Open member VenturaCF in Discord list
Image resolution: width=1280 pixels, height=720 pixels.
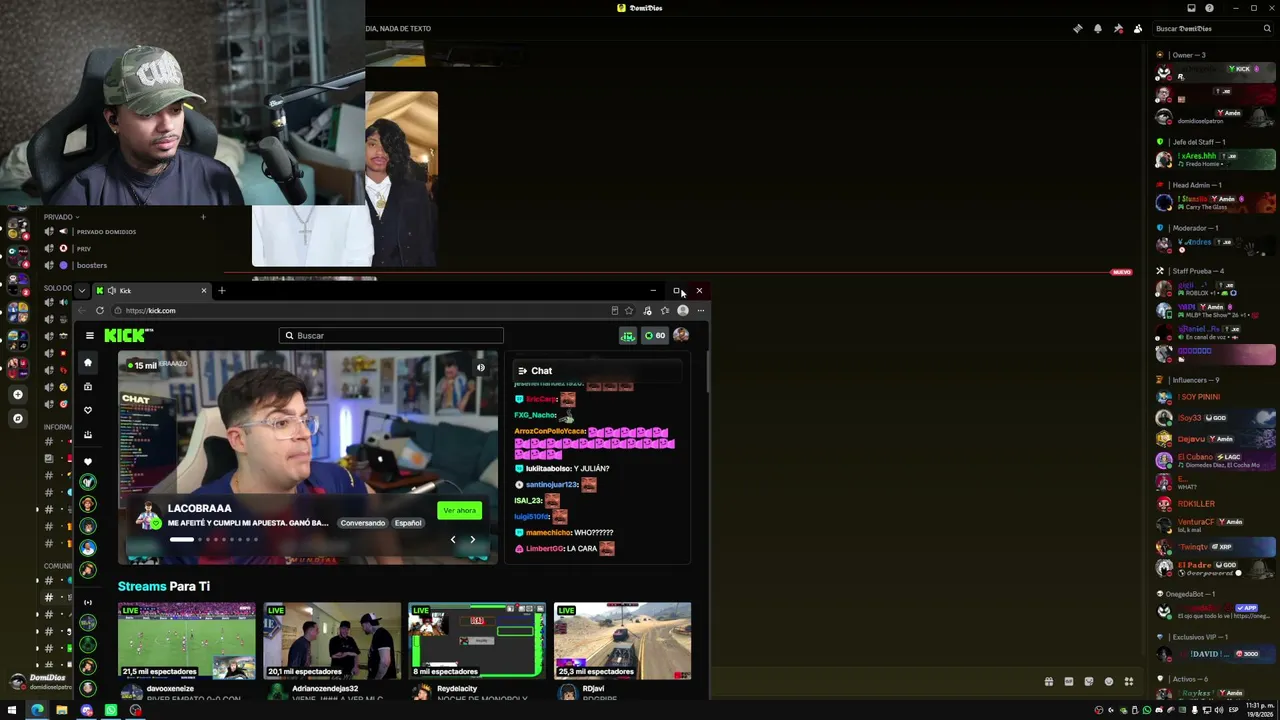pyautogui.click(x=1215, y=525)
